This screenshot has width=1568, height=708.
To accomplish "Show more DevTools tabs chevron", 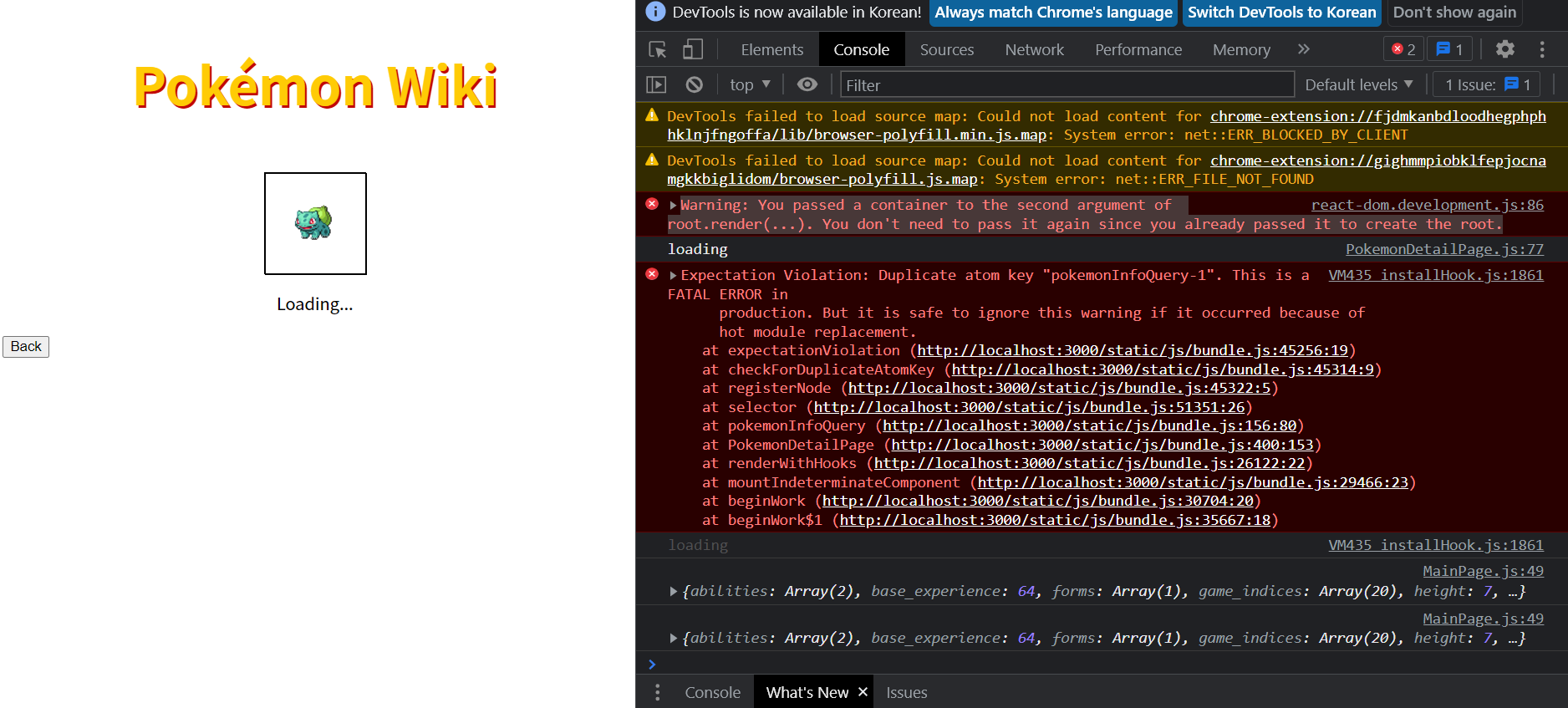I will coord(1304,49).
